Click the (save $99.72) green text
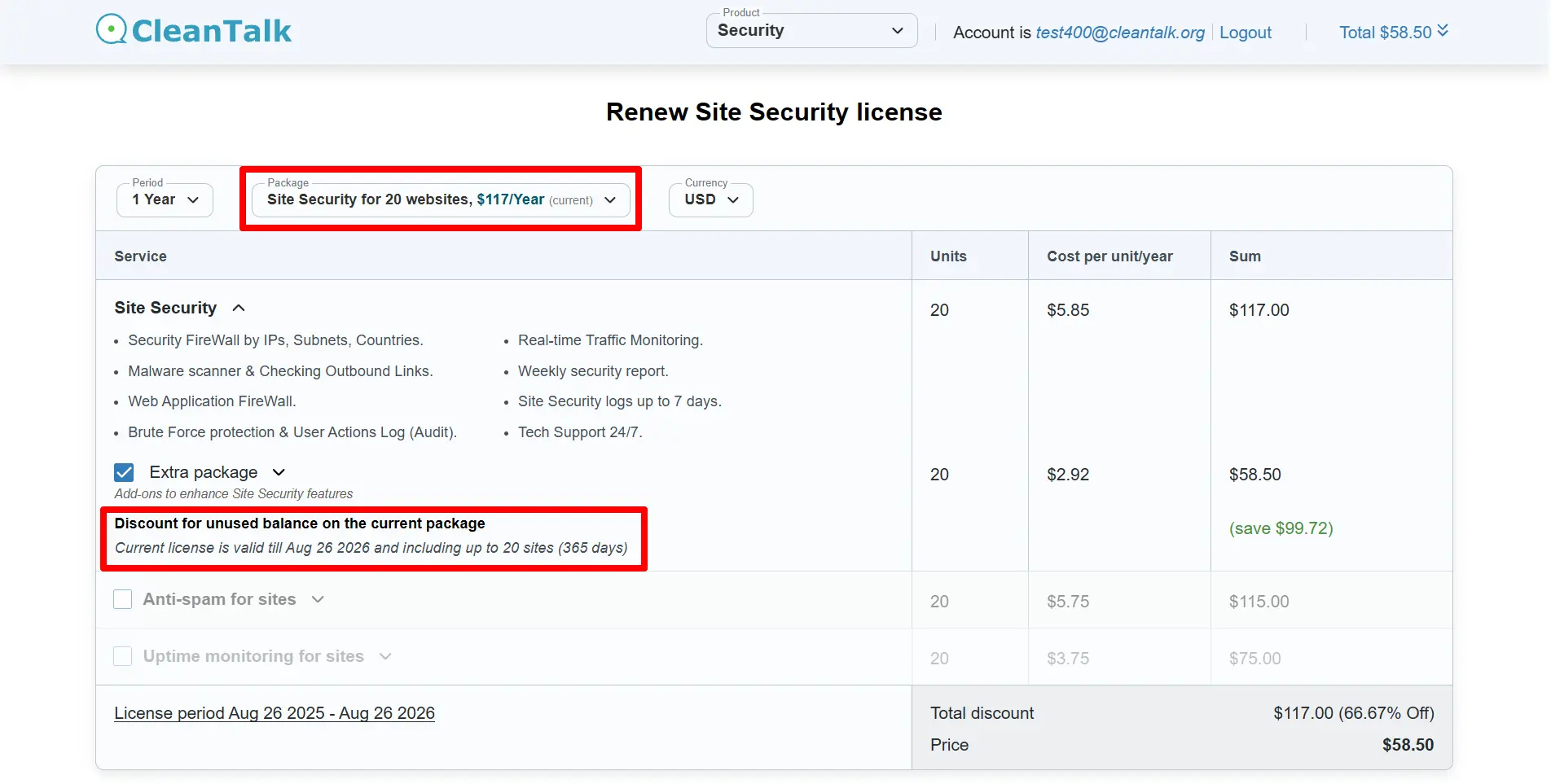Image resolution: width=1551 pixels, height=784 pixels. 1281,528
